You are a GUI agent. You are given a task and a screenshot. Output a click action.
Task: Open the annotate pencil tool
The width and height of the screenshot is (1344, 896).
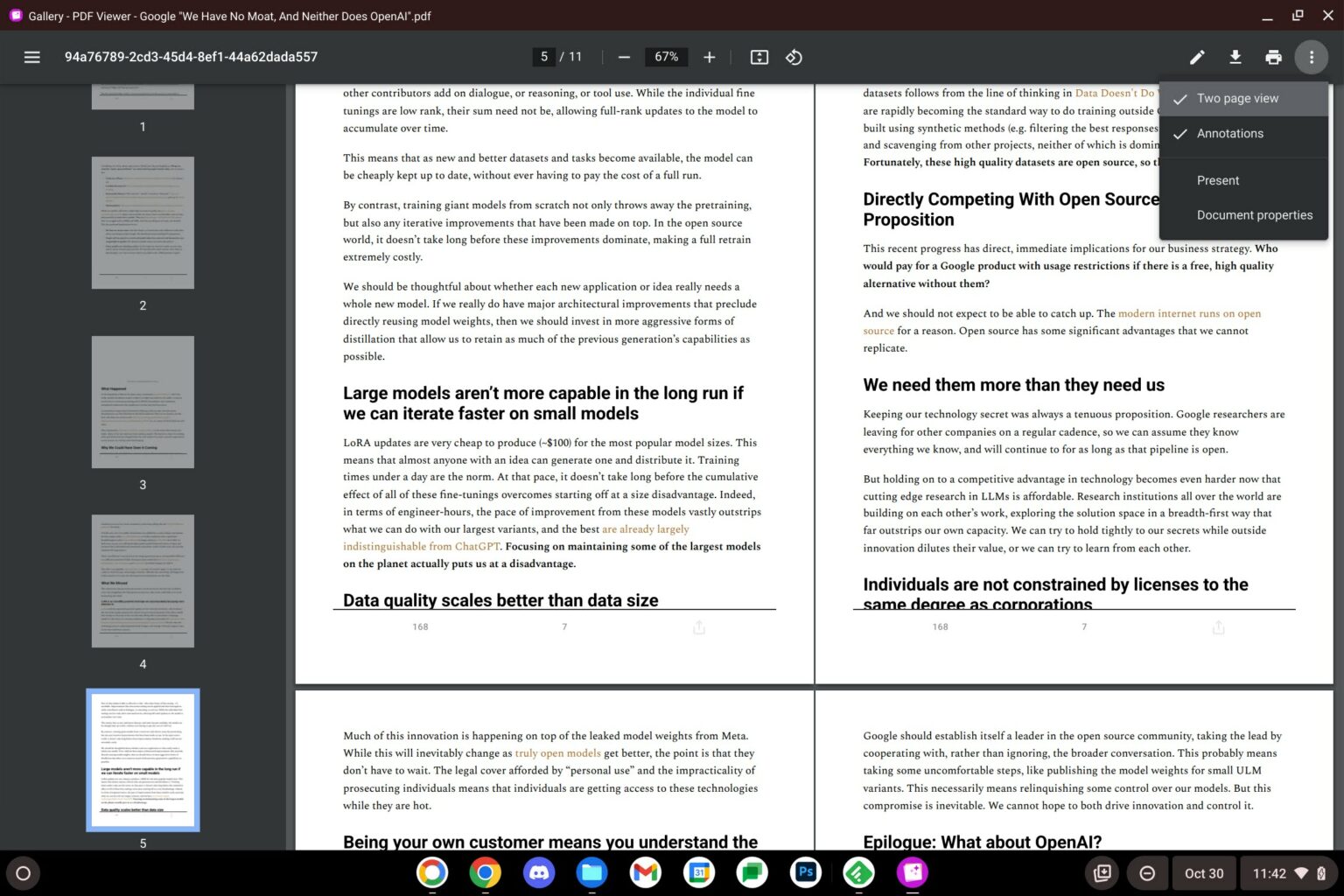pos(1197,57)
